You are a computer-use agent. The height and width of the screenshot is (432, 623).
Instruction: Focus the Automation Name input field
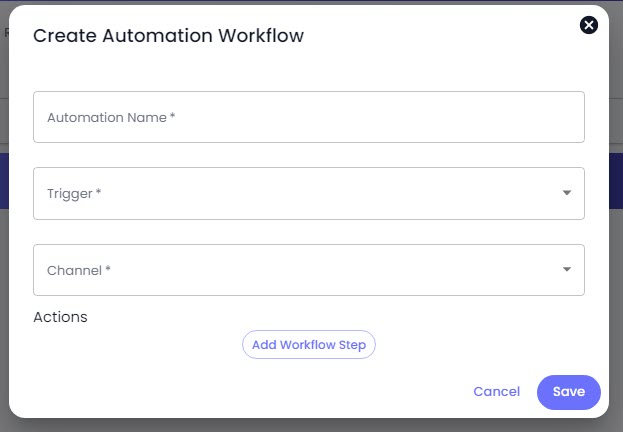tap(309, 117)
